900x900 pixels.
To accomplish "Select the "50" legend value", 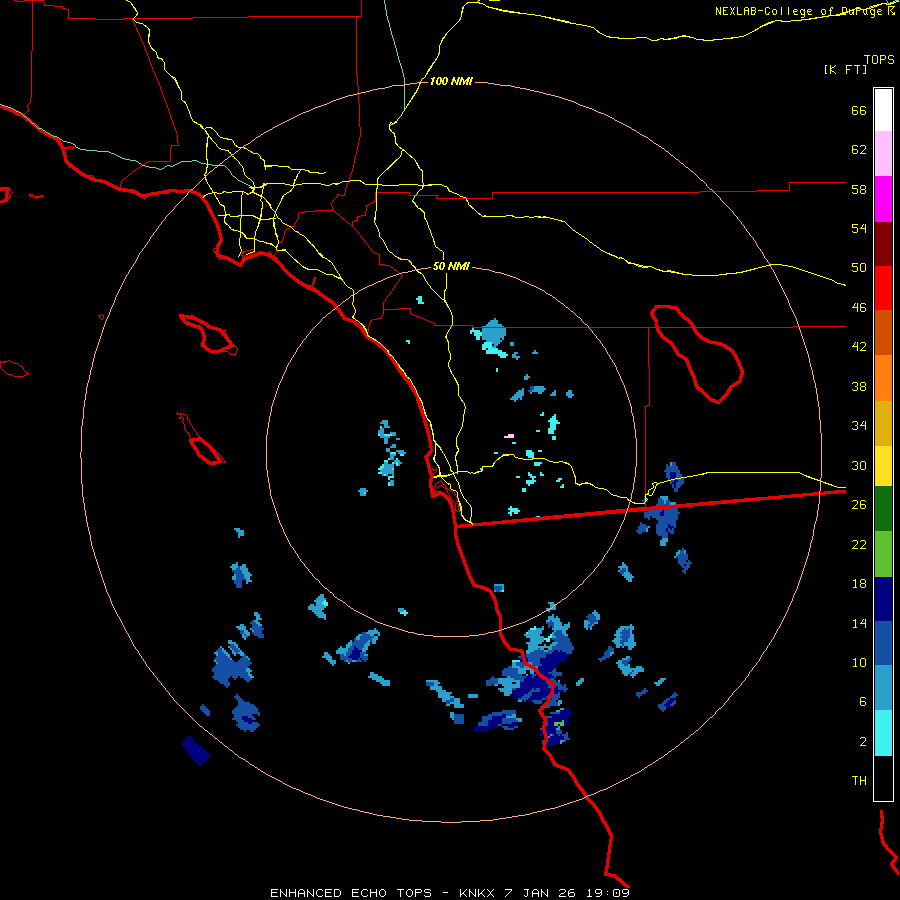I will pyautogui.click(x=859, y=267).
